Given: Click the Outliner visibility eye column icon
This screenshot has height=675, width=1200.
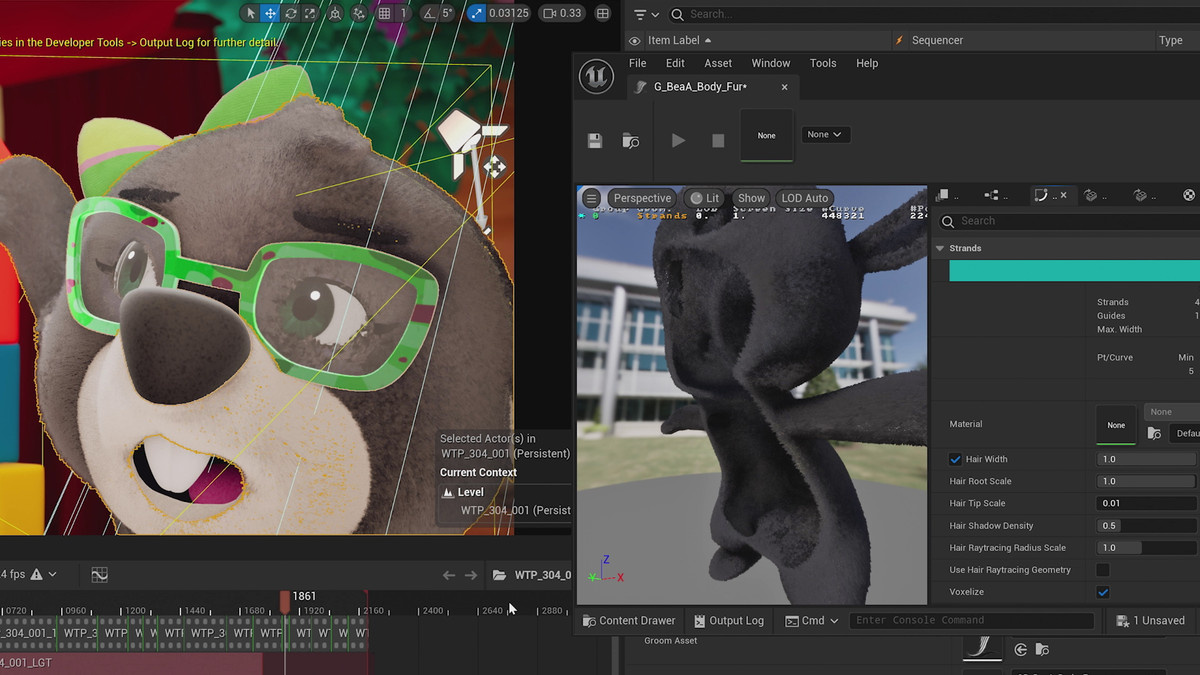Looking at the screenshot, I should (x=634, y=40).
